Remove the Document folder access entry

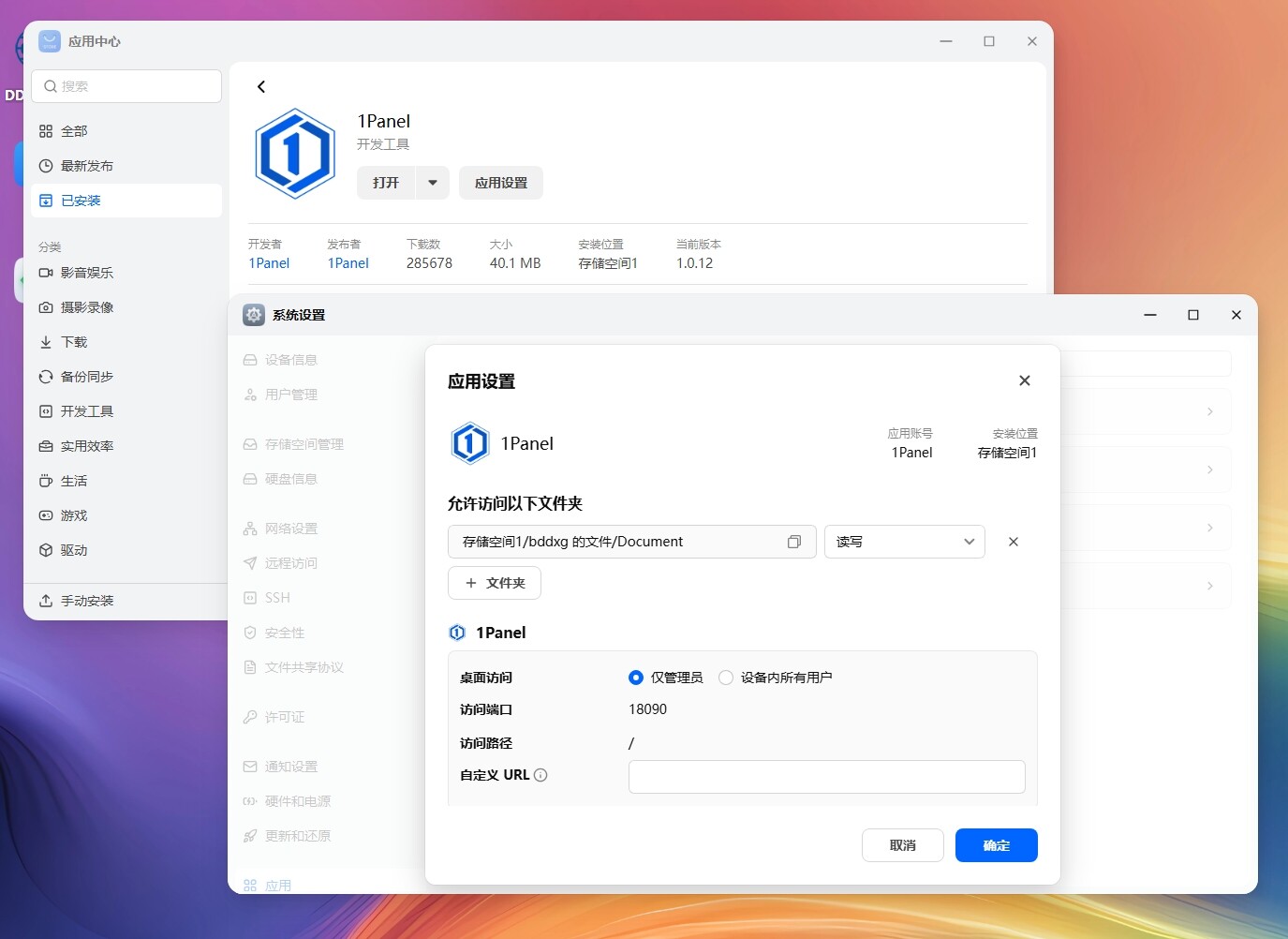(1013, 542)
